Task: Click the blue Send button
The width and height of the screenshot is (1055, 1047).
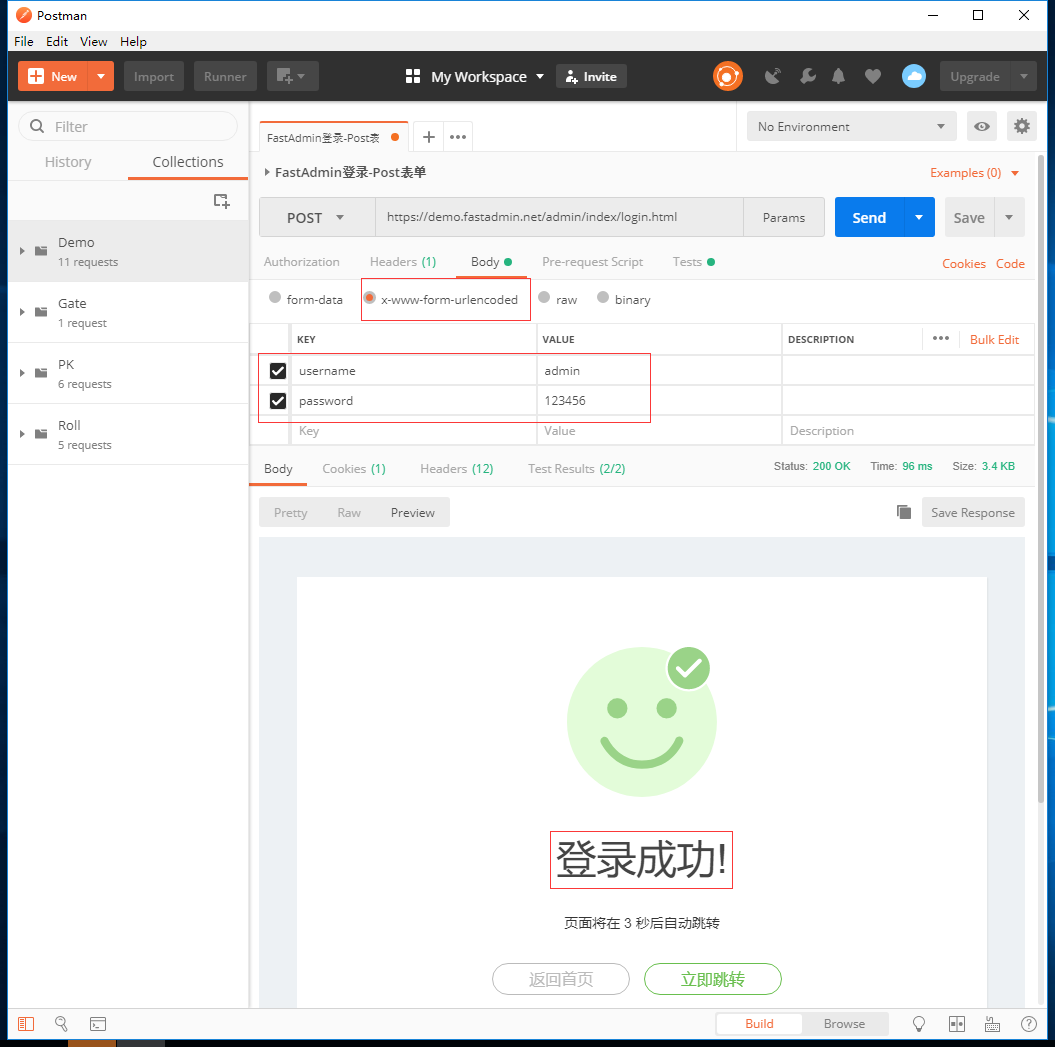Action: click(869, 217)
